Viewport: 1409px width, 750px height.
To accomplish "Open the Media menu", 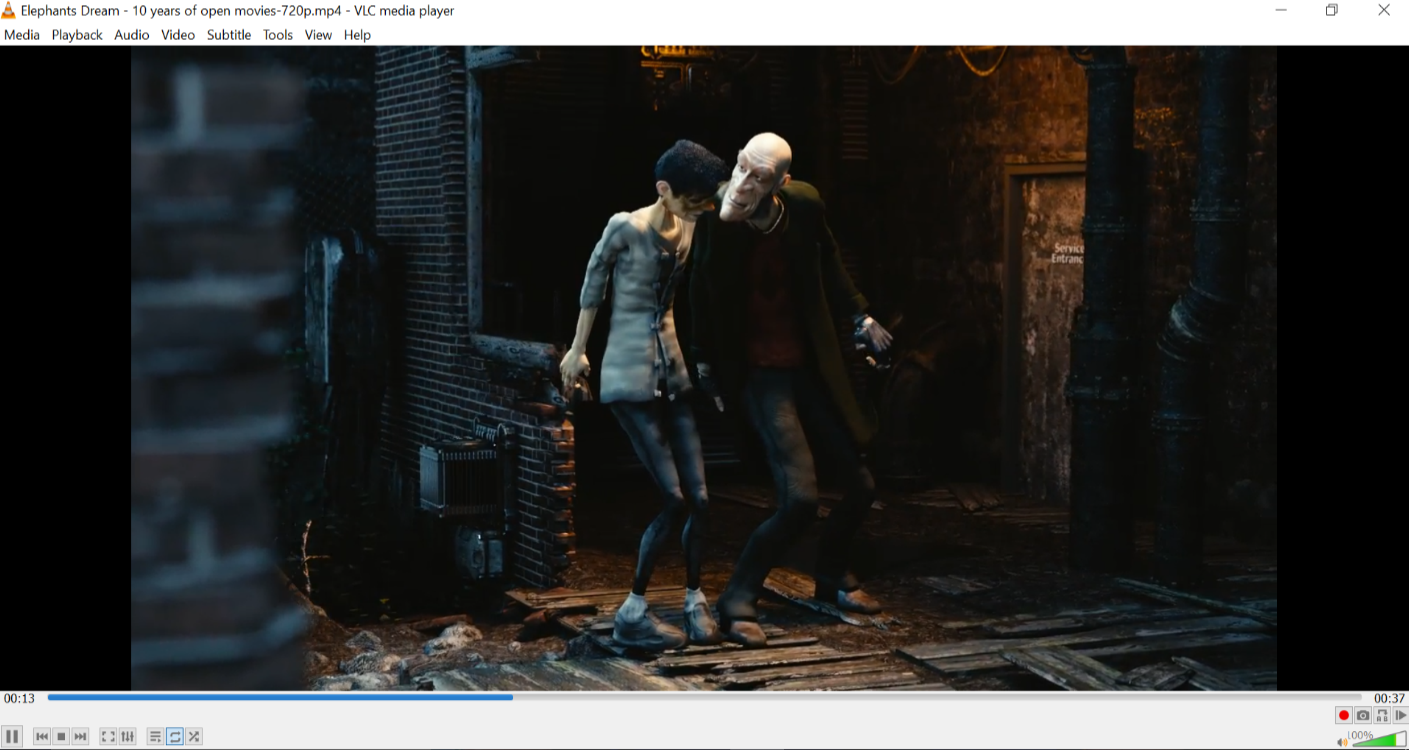I will click(x=22, y=35).
